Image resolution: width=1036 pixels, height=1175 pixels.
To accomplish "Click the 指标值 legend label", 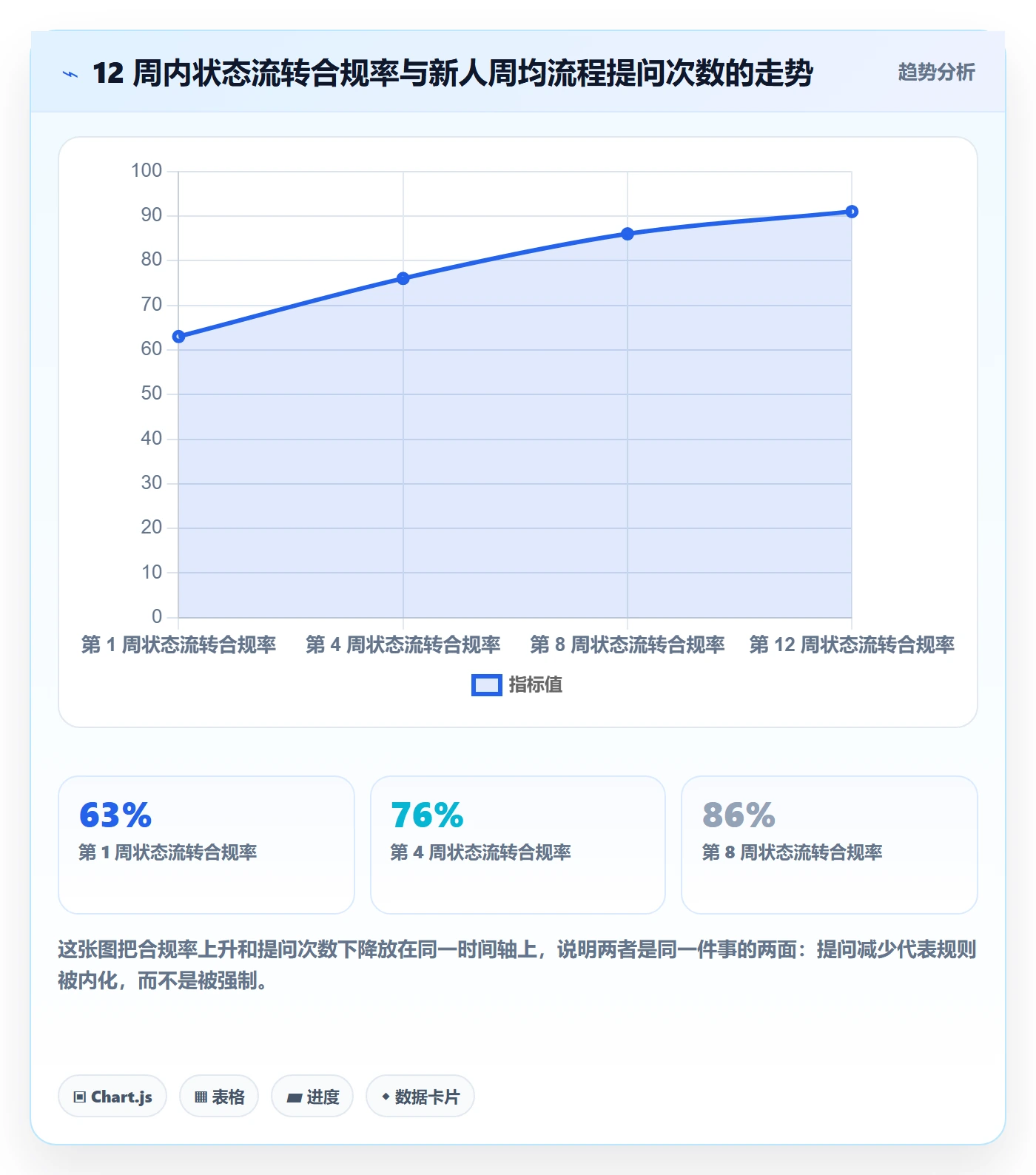I will [x=536, y=685].
